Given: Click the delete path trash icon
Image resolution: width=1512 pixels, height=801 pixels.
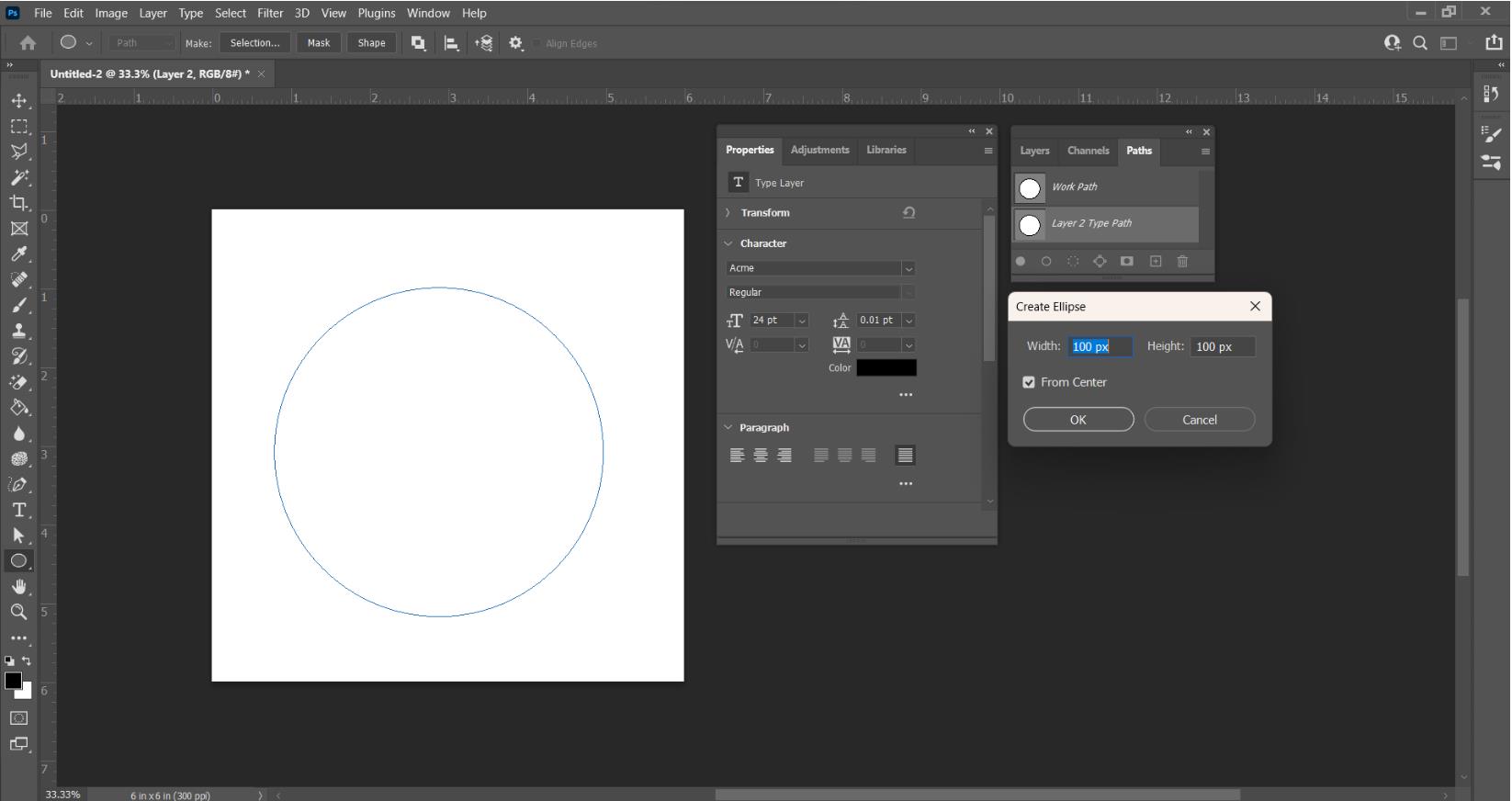Looking at the screenshot, I should [1182, 262].
